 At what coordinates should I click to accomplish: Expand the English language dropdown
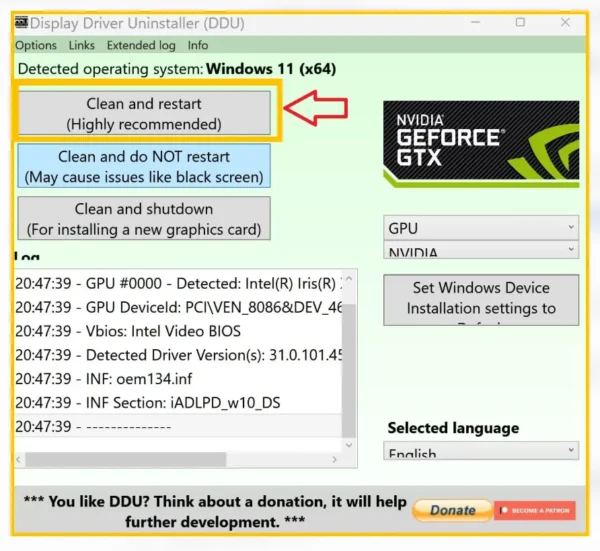(x=481, y=451)
